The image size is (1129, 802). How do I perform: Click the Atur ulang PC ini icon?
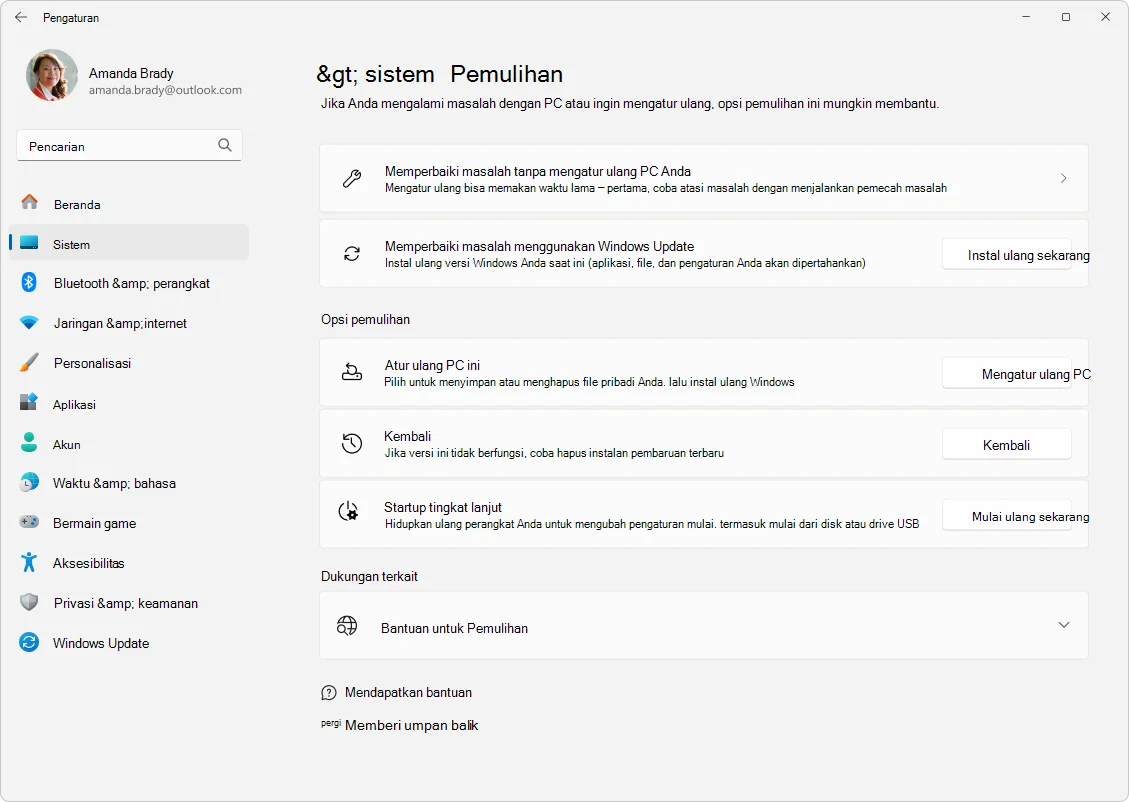pos(352,372)
